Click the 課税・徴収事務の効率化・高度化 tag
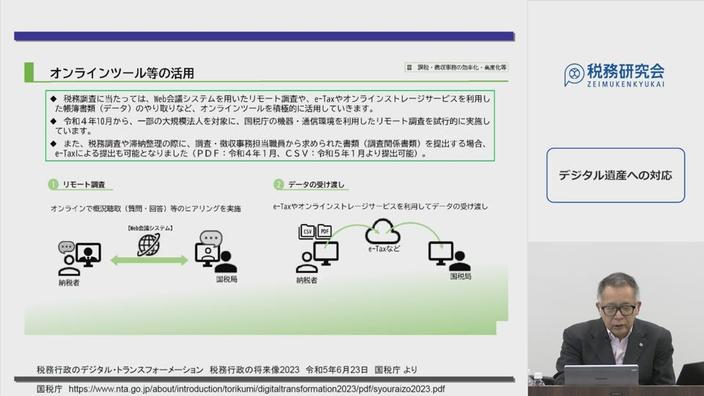Image resolution: width=704 pixels, height=396 pixels. (x=457, y=67)
